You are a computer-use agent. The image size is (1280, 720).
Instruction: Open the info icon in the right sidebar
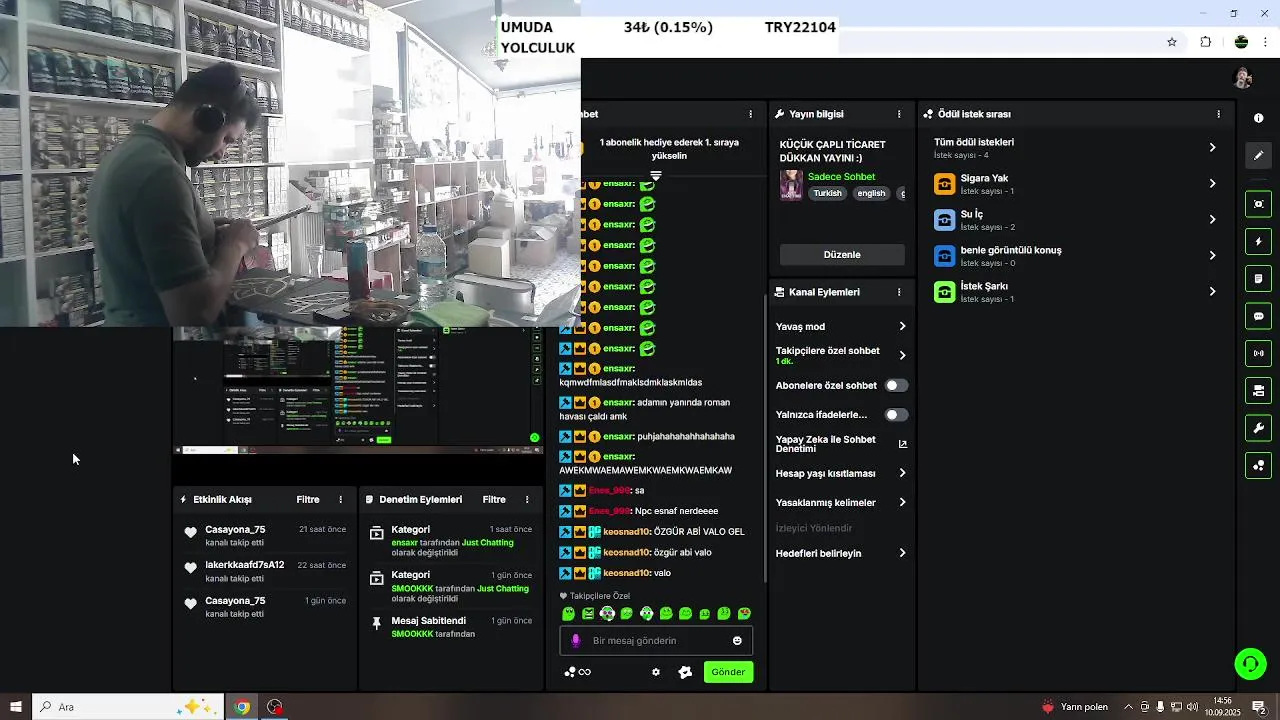point(1258,118)
